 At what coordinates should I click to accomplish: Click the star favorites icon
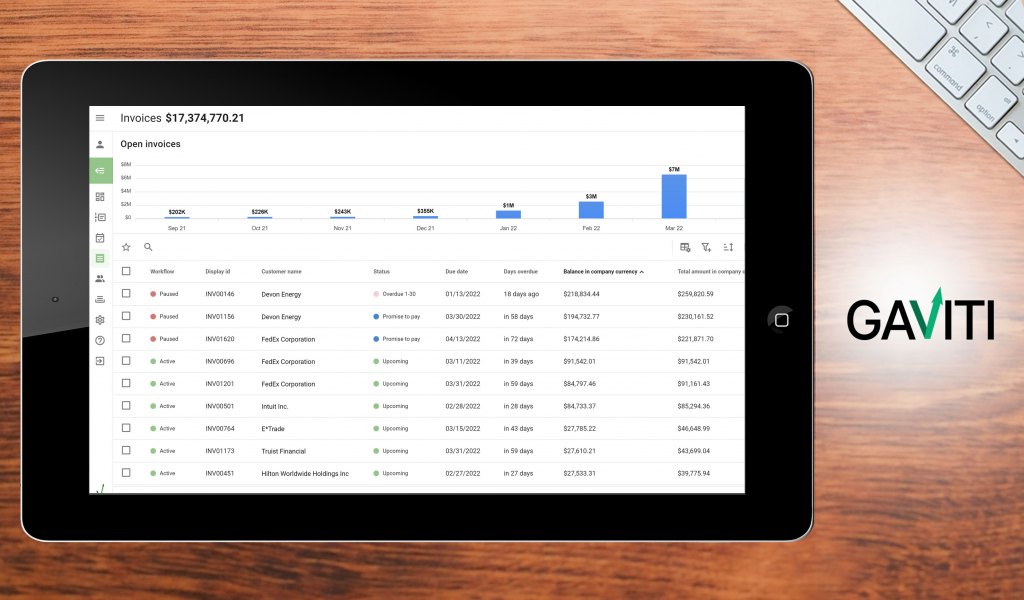click(x=126, y=247)
